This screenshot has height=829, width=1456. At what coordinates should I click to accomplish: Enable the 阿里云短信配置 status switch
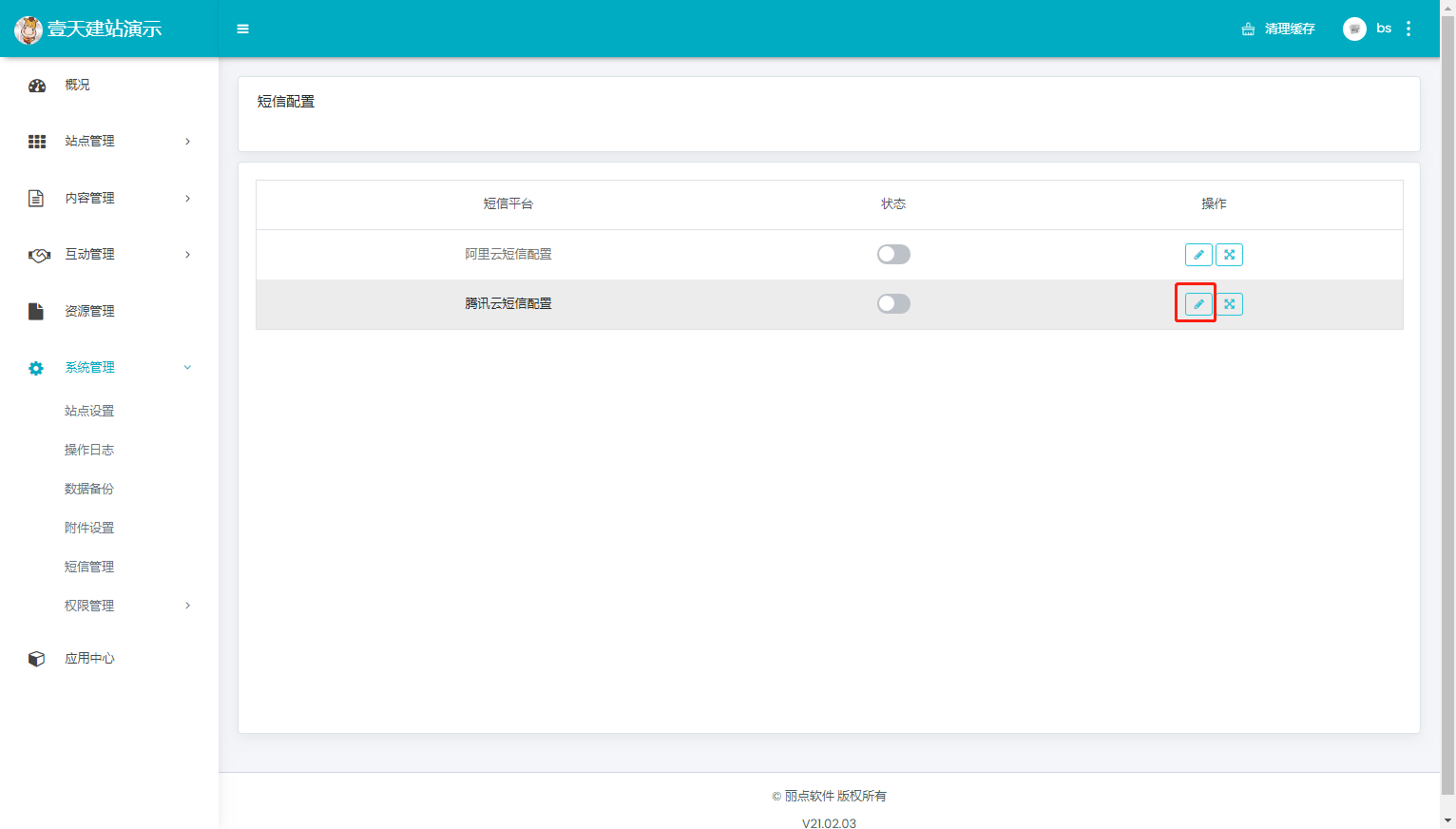893,254
